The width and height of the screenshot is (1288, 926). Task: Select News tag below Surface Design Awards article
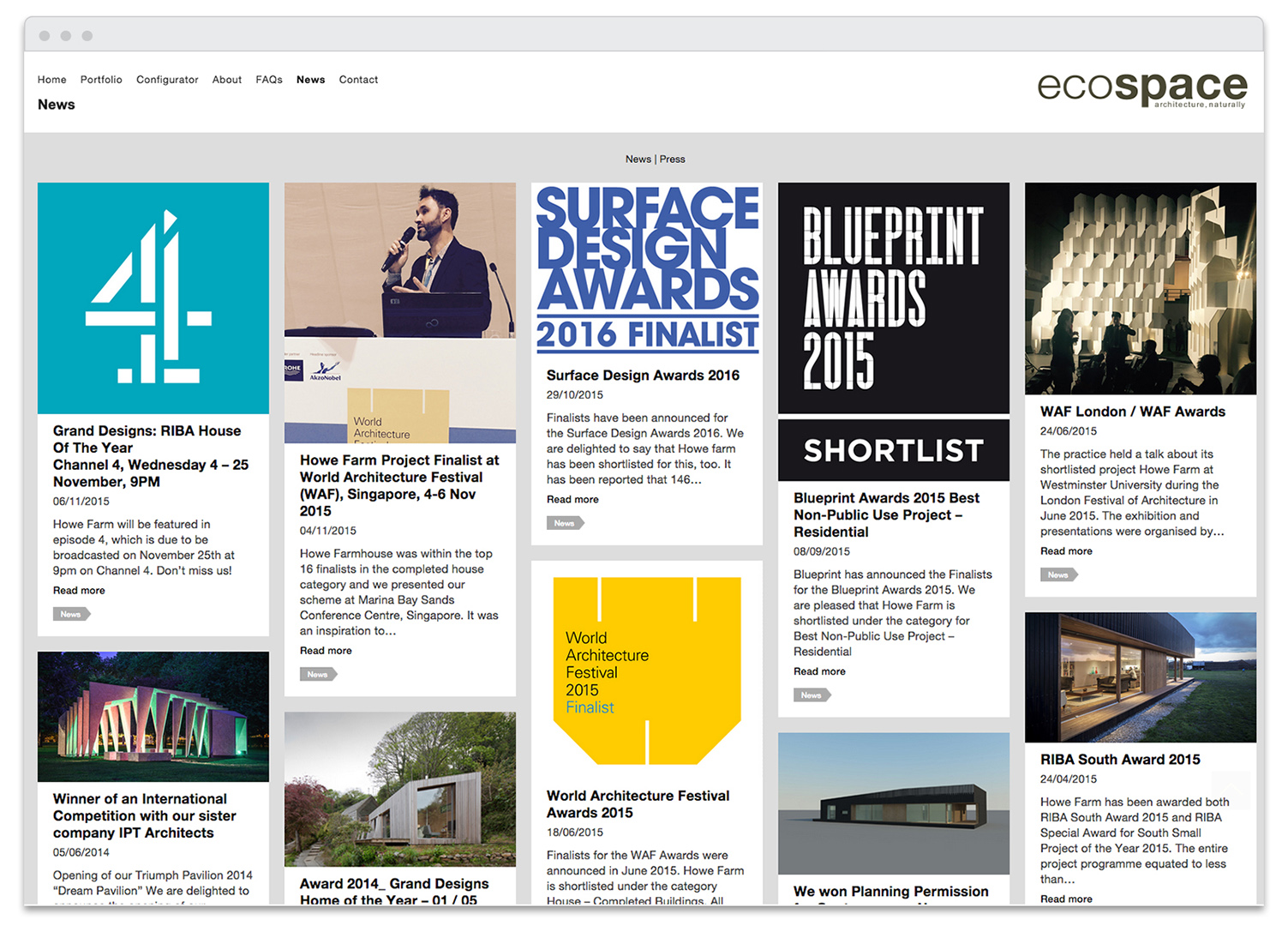(565, 523)
